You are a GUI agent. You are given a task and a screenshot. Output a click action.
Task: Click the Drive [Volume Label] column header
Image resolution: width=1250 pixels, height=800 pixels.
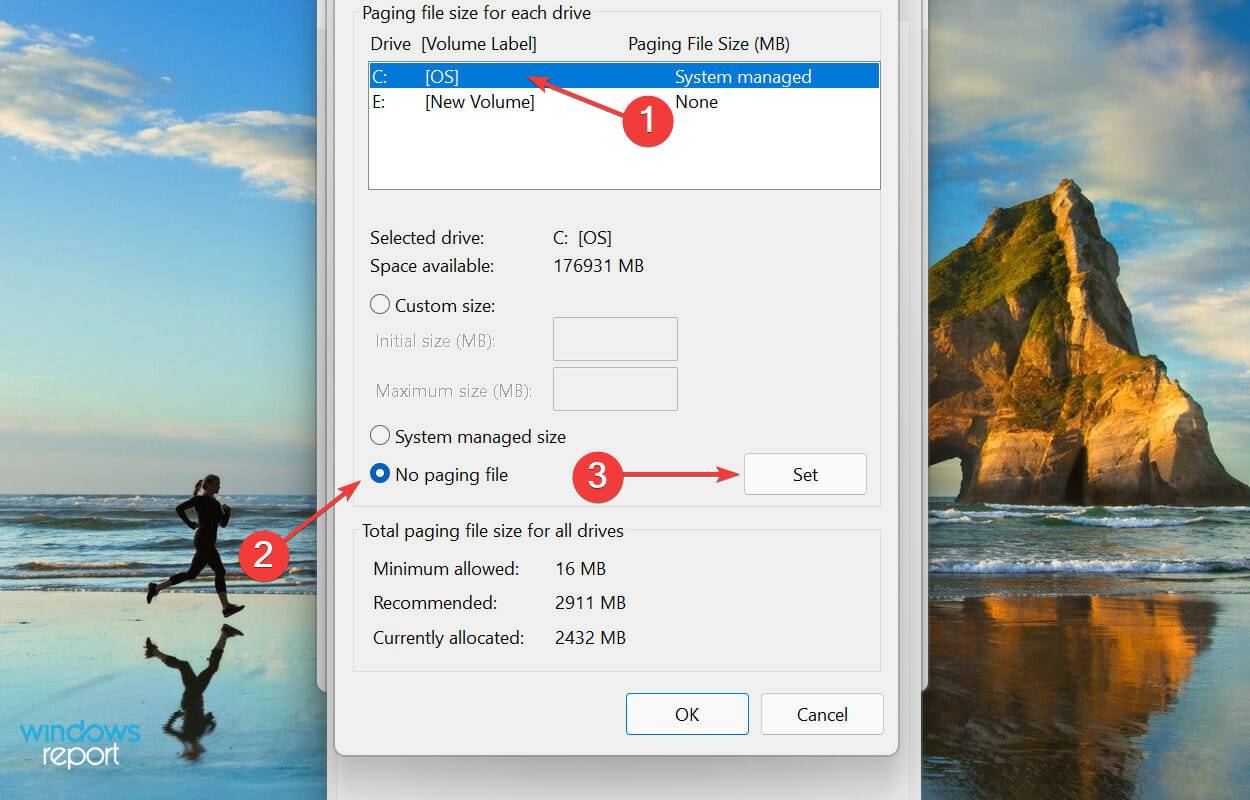tap(455, 44)
